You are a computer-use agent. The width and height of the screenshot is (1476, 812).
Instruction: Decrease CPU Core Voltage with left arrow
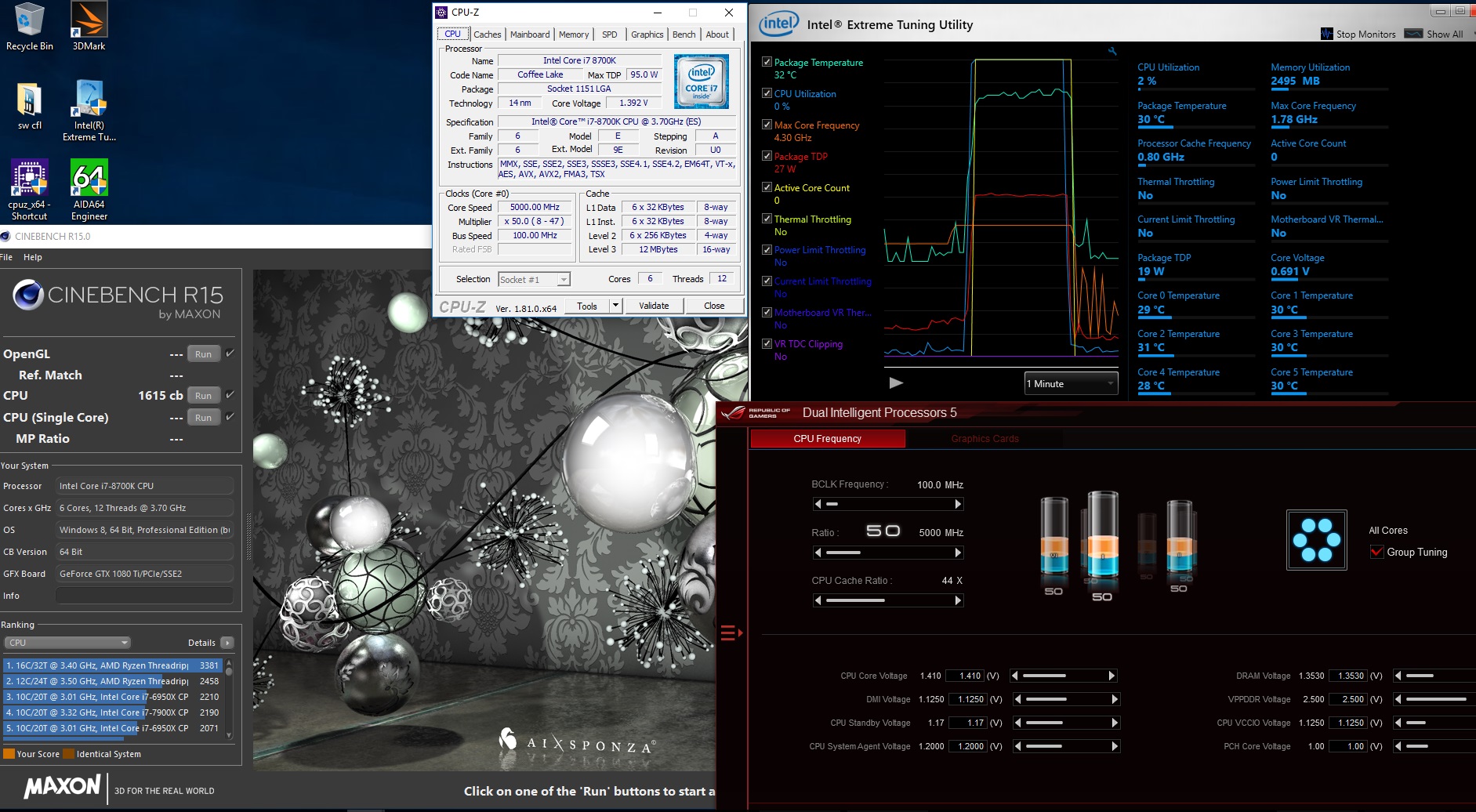tap(1015, 676)
